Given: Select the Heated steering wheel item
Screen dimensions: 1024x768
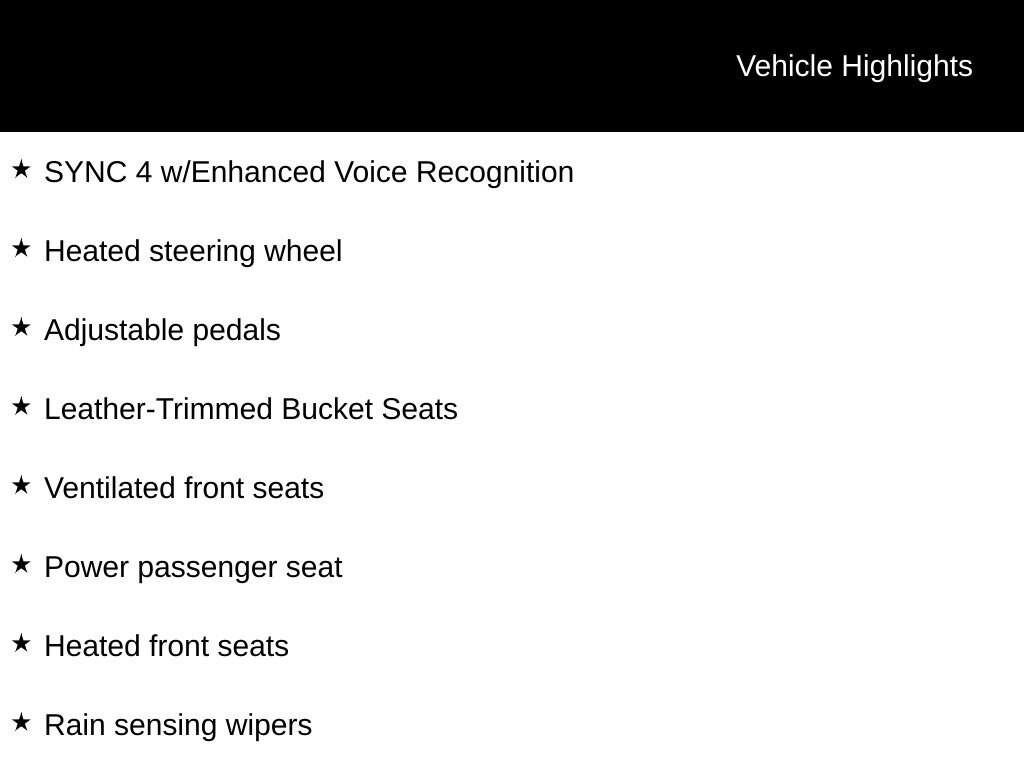Looking at the screenshot, I should tap(193, 251).
